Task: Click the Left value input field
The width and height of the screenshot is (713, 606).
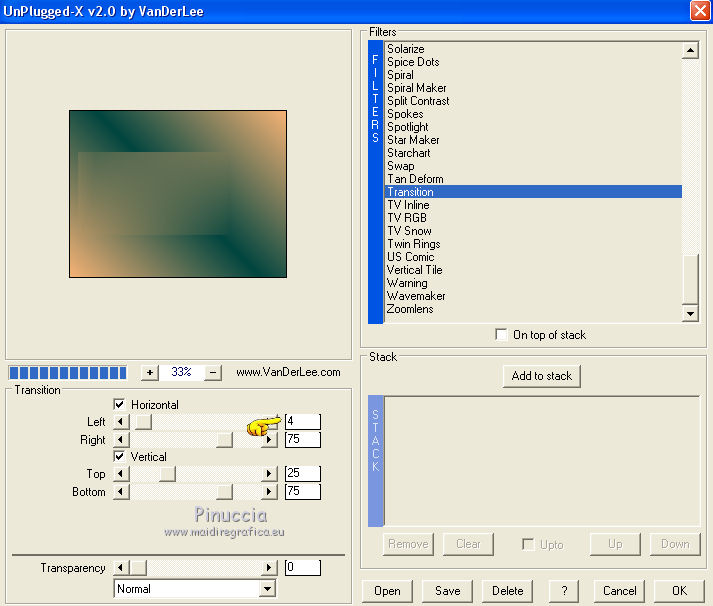Action: [303, 421]
